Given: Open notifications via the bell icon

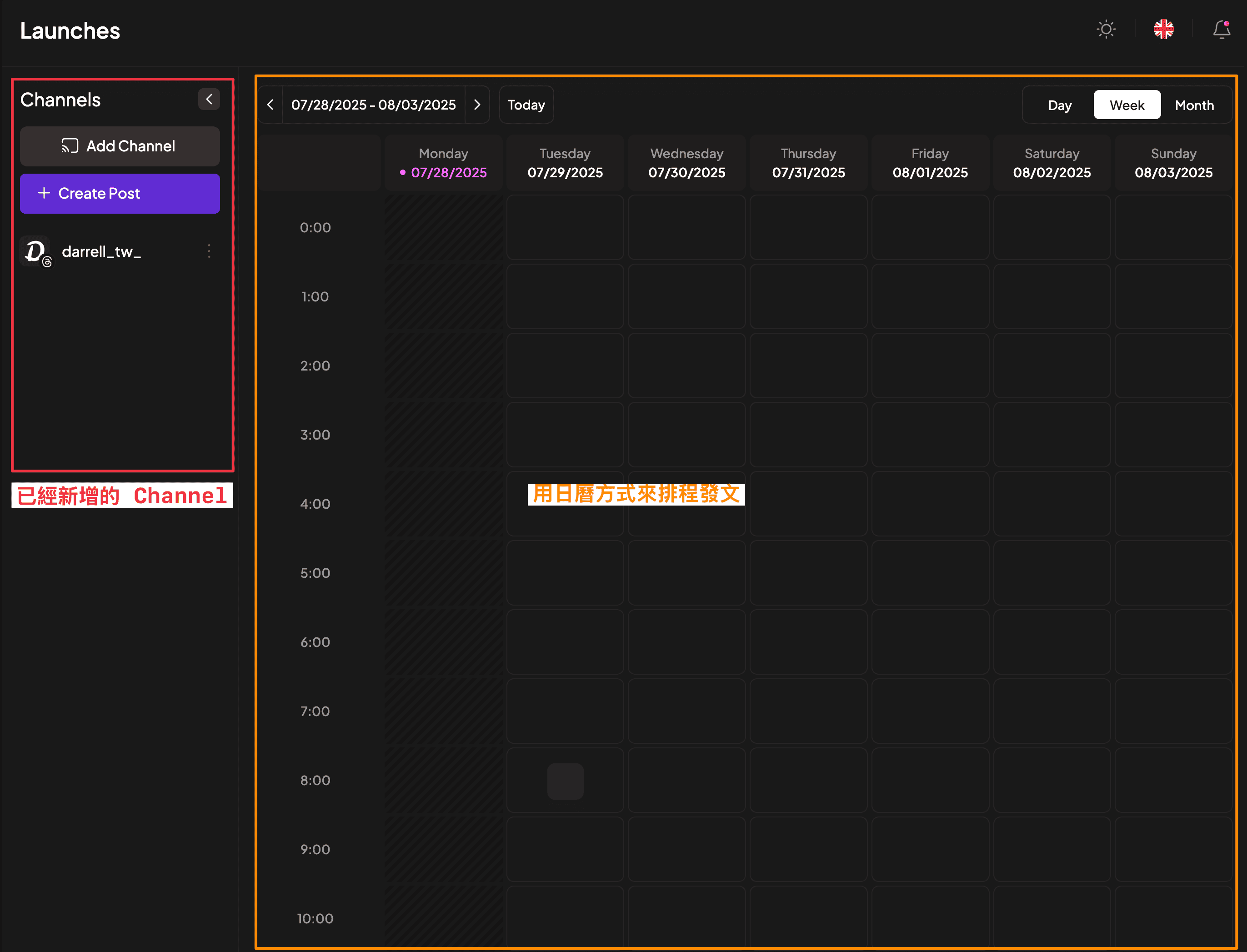Looking at the screenshot, I should 1221,30.
